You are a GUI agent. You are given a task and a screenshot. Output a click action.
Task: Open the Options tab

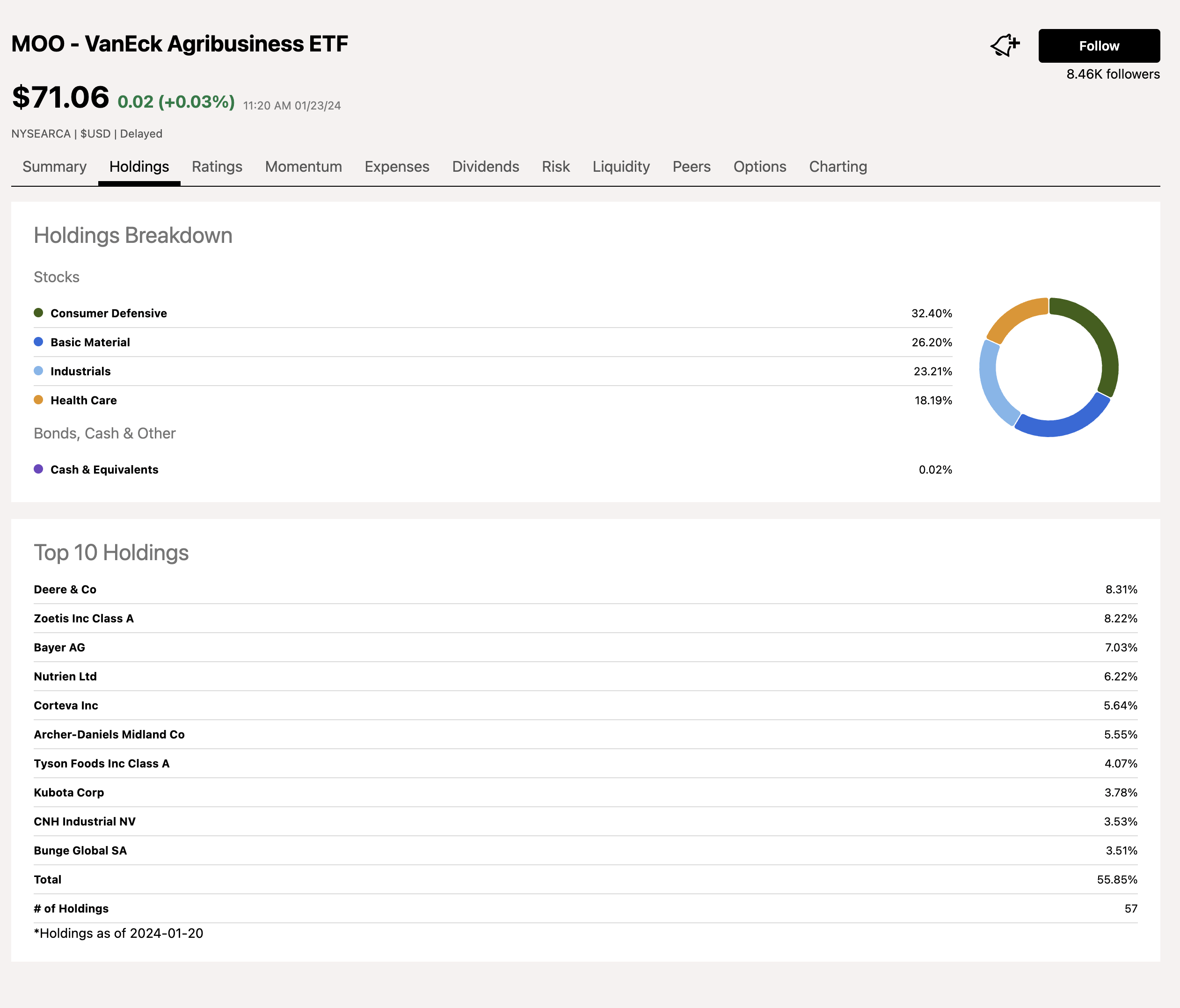coord(759,167)
